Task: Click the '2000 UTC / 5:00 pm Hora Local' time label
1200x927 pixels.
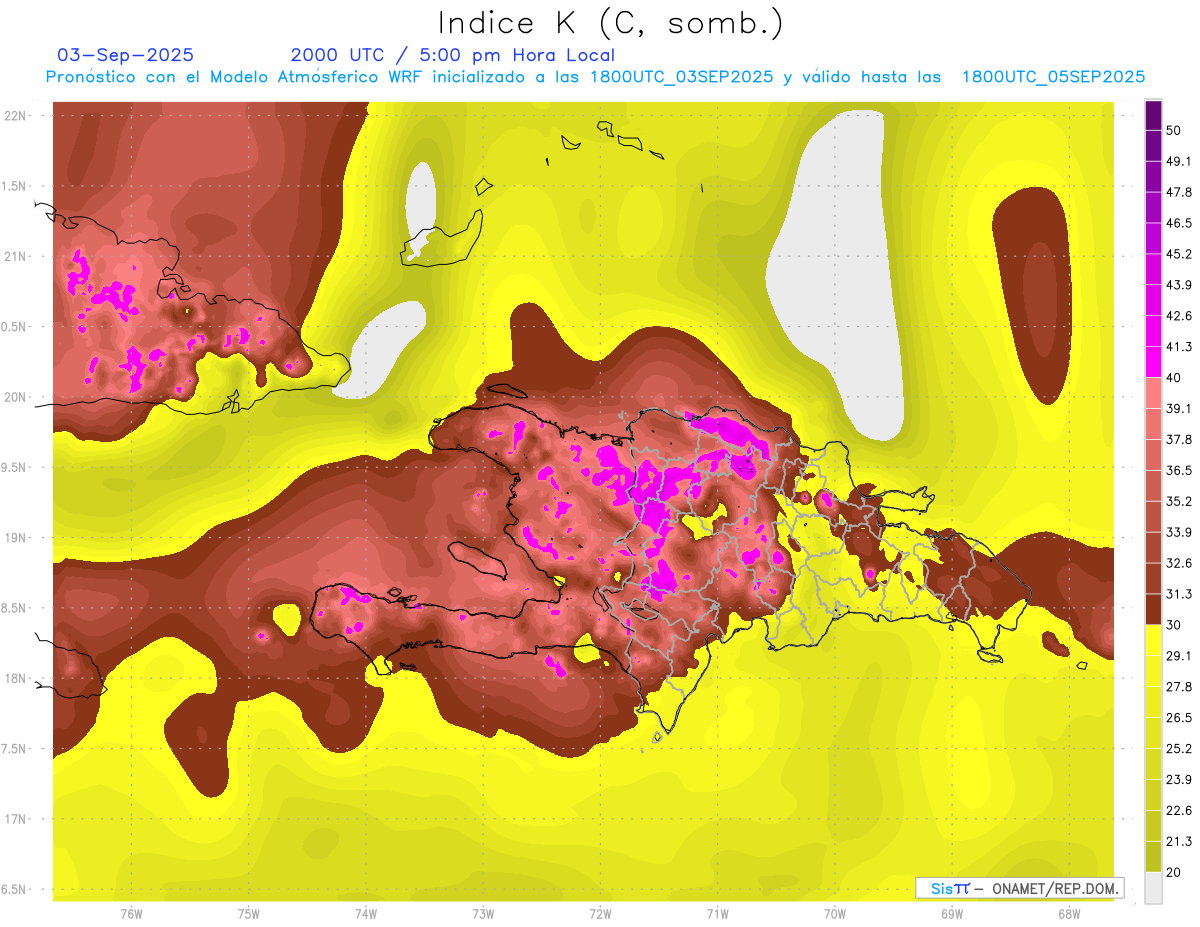Action: click(x=453, y=55)
